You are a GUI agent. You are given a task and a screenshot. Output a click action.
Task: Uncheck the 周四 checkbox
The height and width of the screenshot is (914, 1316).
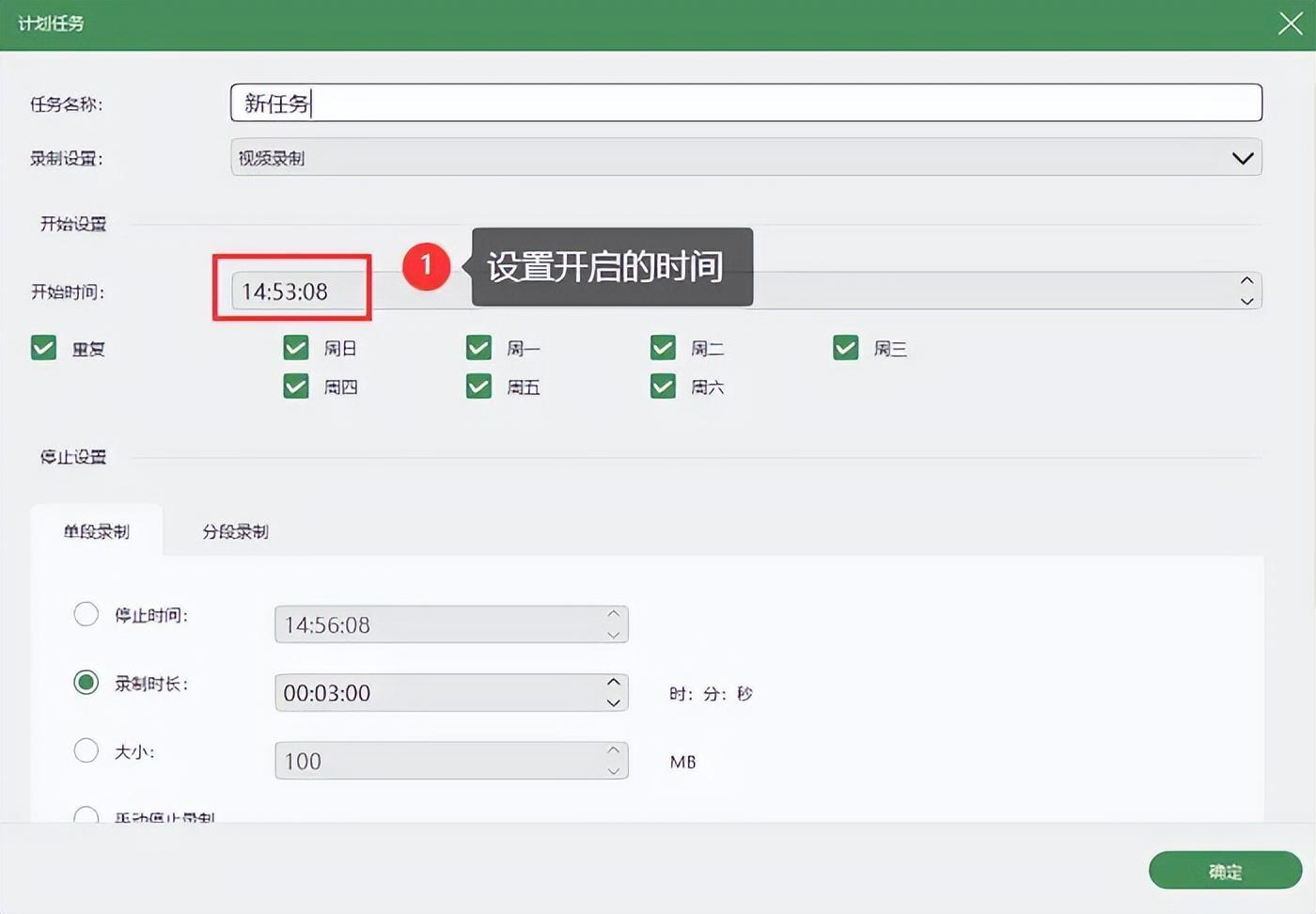point(296,386)
